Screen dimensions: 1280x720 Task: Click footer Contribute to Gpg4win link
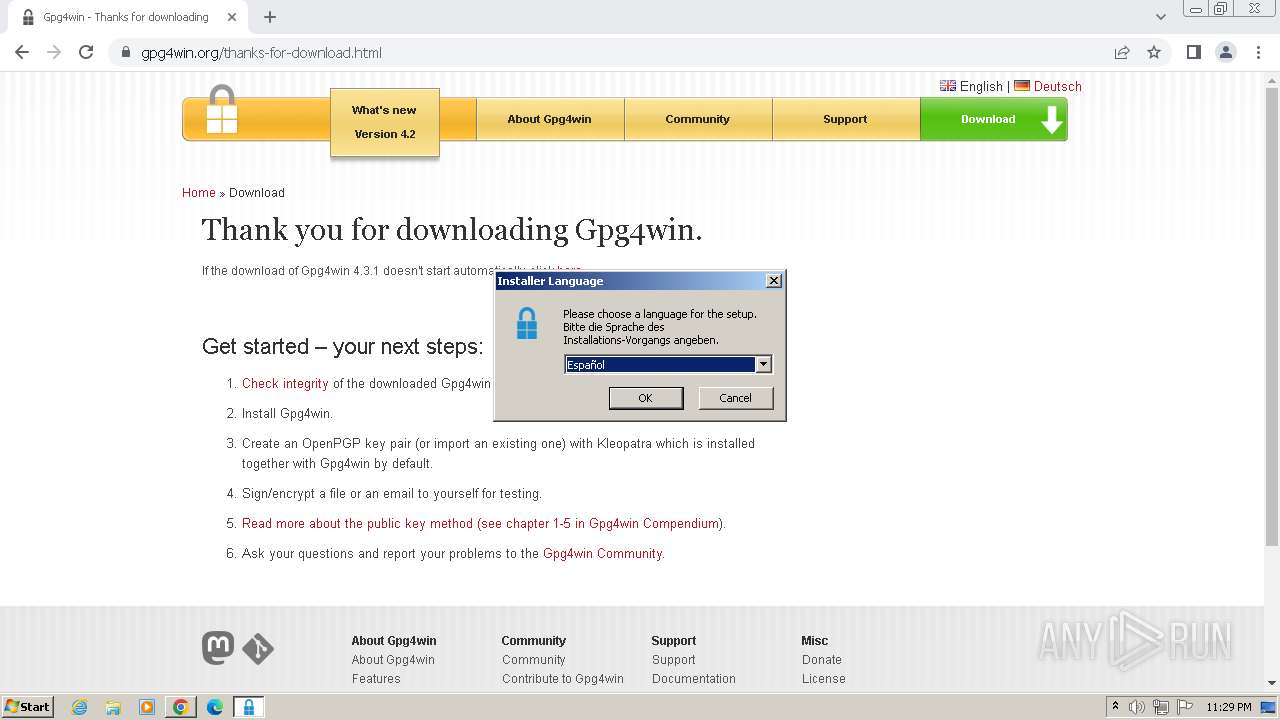click(x=563, y=679)
